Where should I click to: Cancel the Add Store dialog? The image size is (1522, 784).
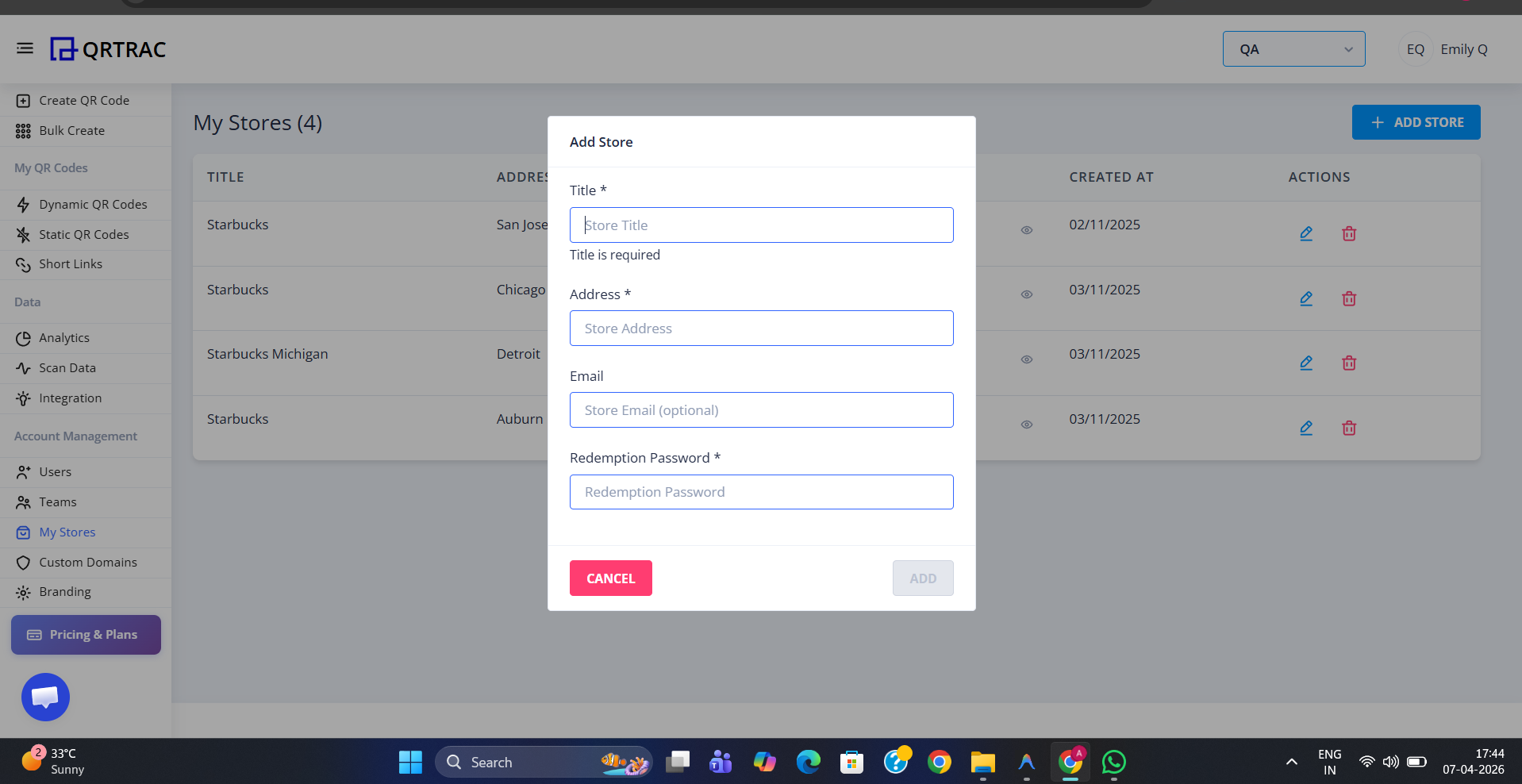click(610, 578)
